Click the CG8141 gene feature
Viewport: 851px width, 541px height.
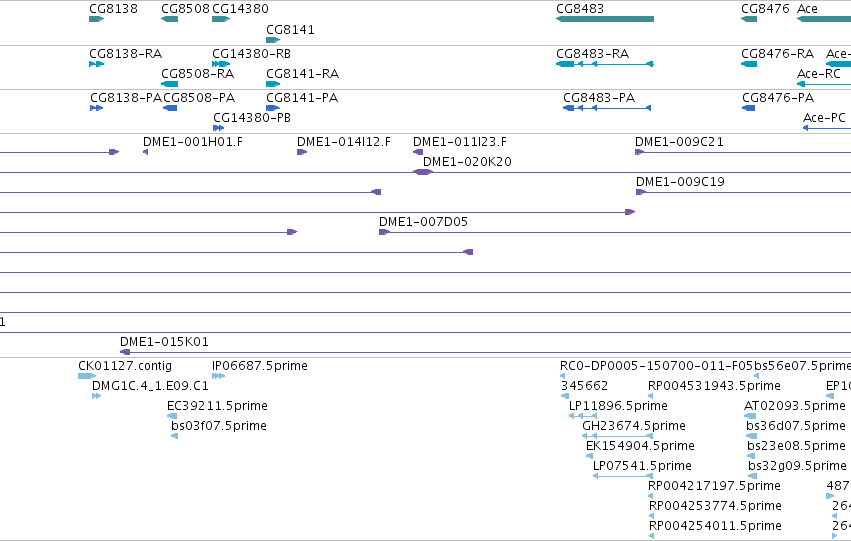[x=273, y=40]
